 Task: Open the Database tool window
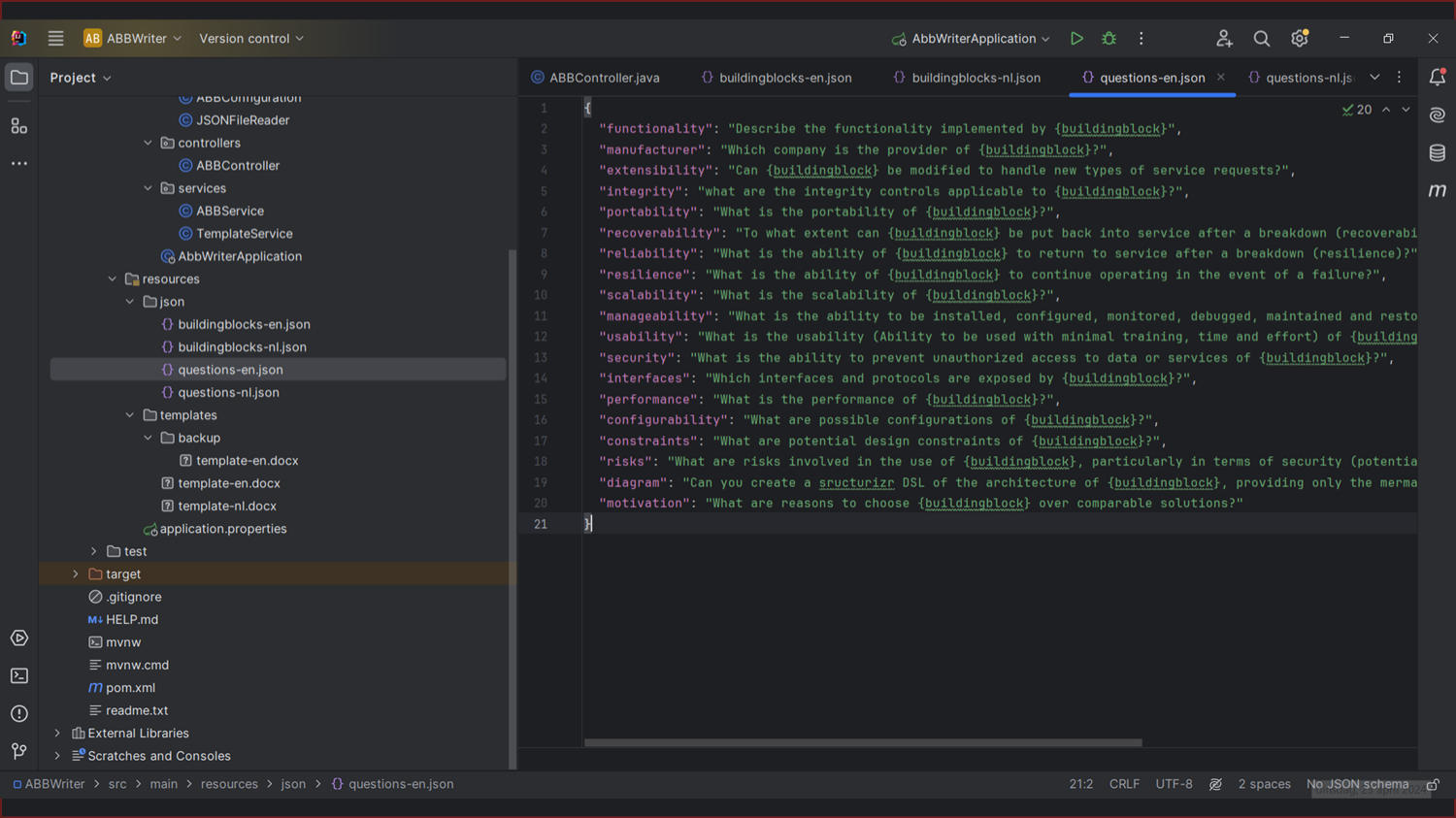tap(1437, 153)
